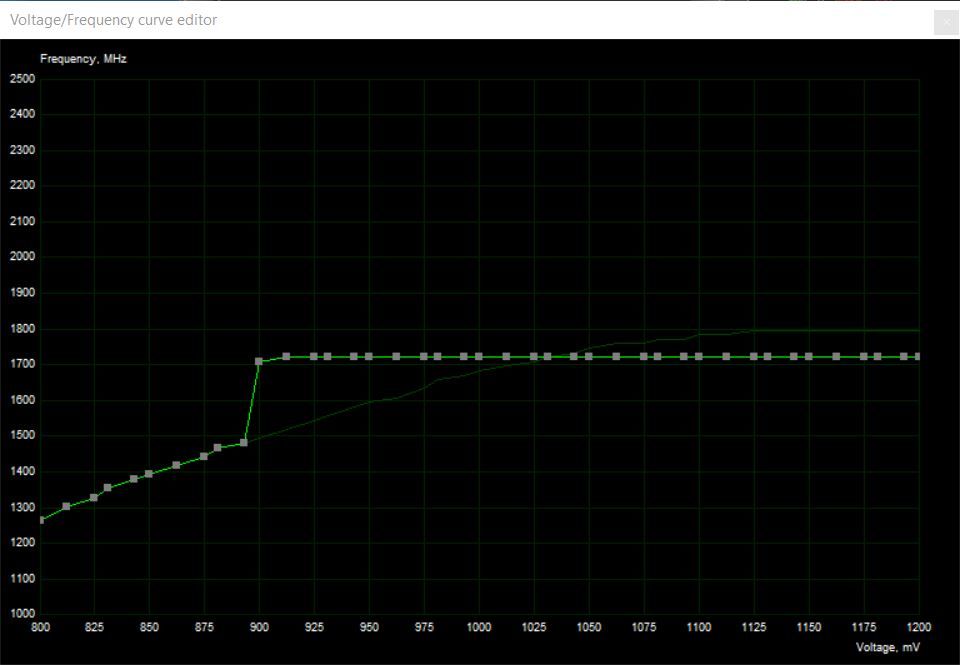Select the curve point at 1050 mV
960x665 pixels.
(x=589, y=356)
